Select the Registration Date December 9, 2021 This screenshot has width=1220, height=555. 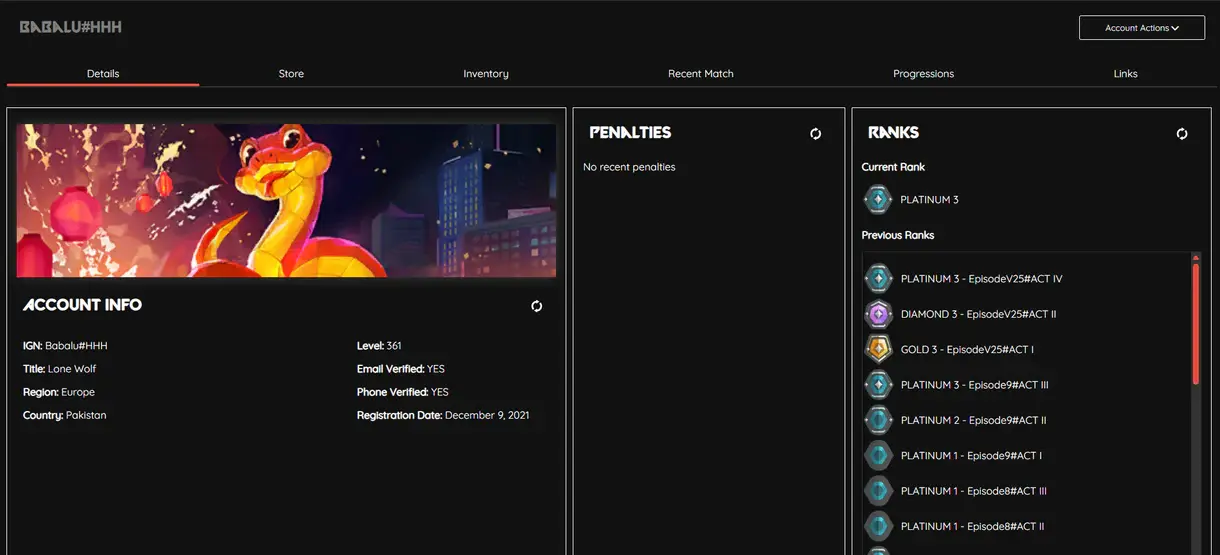pos(443,415)
